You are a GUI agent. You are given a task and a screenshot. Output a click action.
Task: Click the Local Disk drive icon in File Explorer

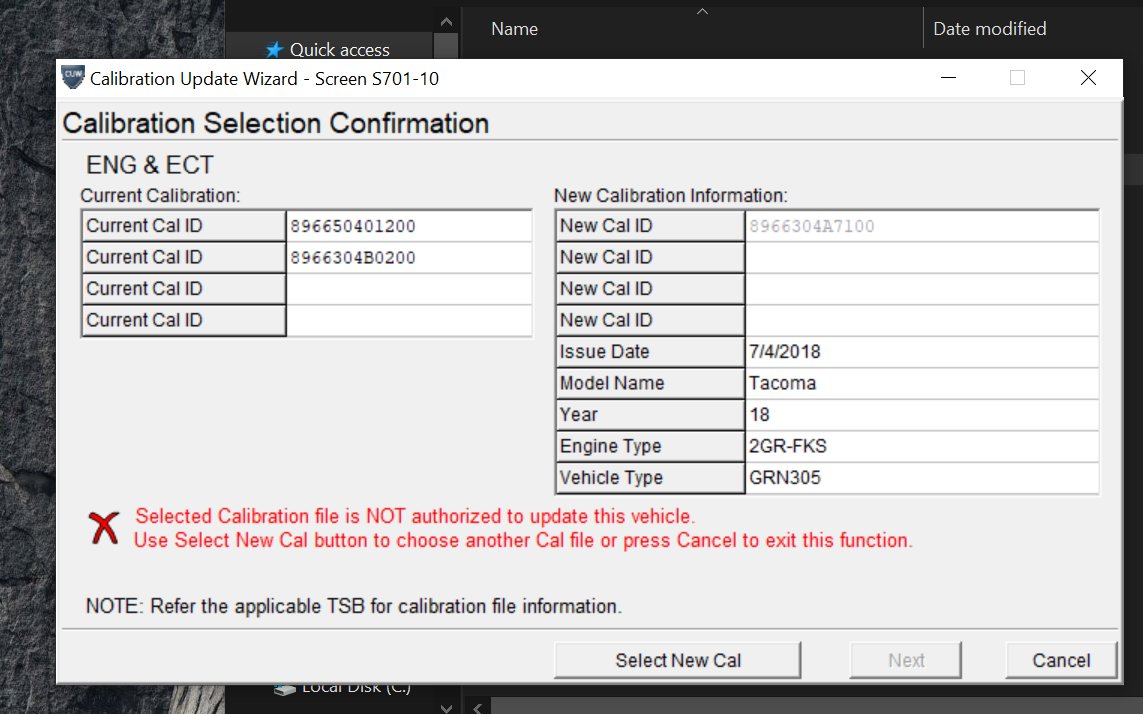coord(285,688)
